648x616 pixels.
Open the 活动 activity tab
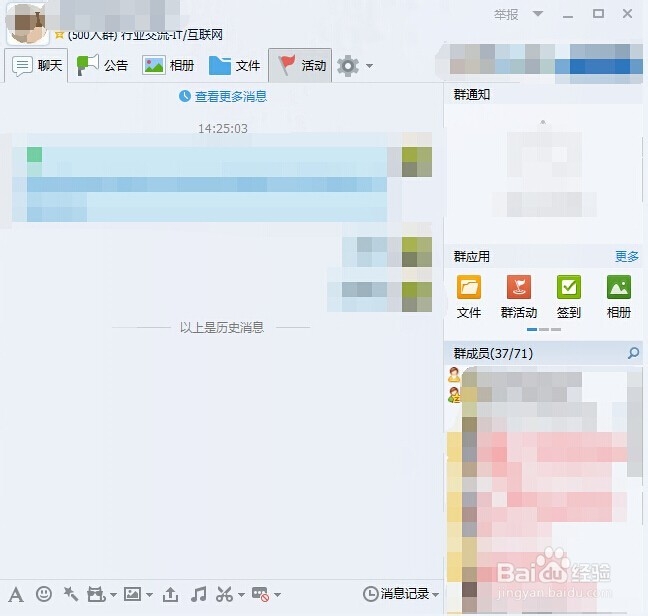300,65
